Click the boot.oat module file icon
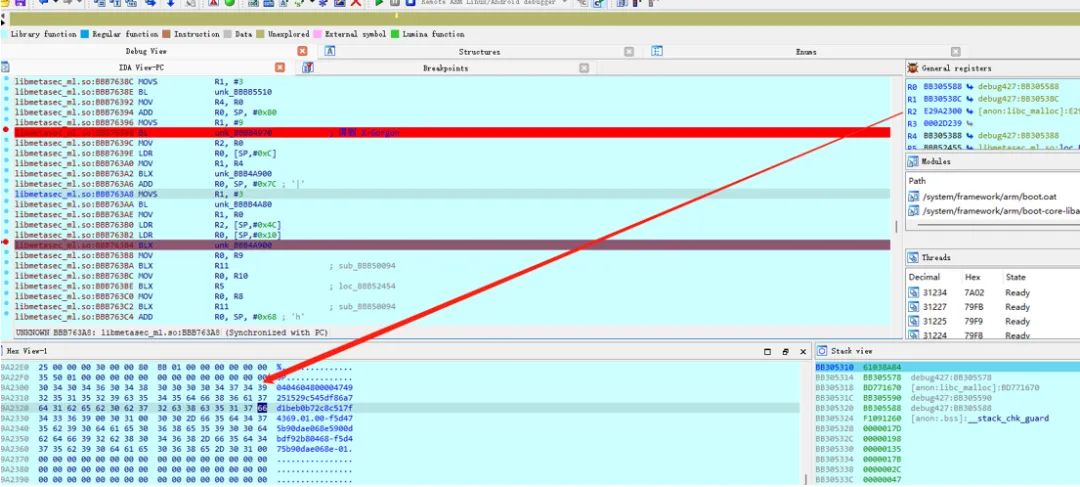The height and width of the screenshot is (487, 1080). pos(914,196)
